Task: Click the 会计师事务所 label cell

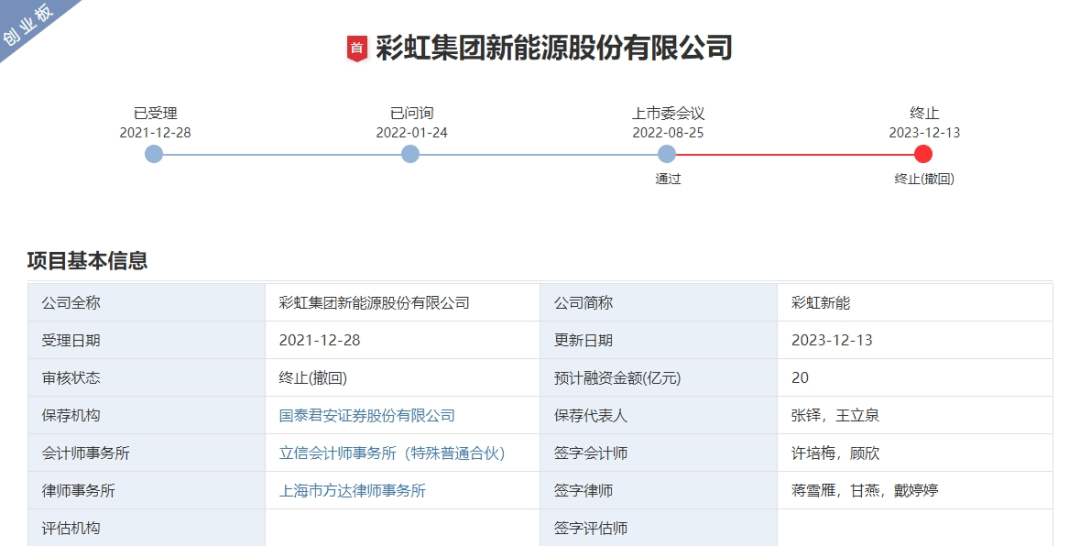Action: click(147, 453)
